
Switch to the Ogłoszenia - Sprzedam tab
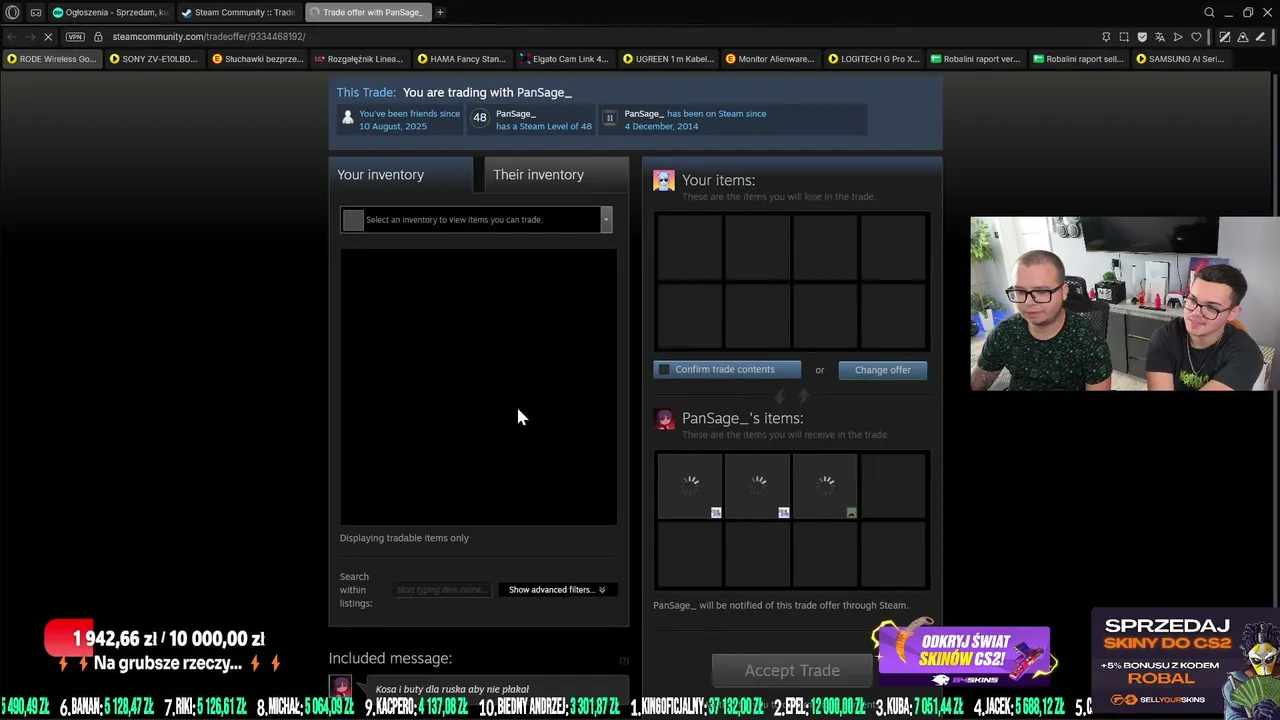click(110, 12)
